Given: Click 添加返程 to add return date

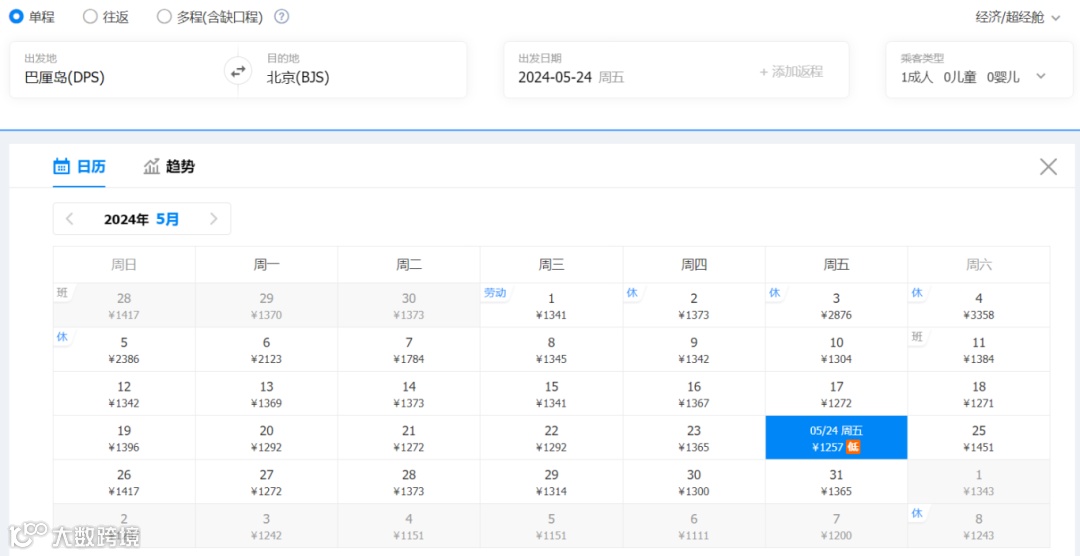Looking at the screenshot, I should point(791,72).
